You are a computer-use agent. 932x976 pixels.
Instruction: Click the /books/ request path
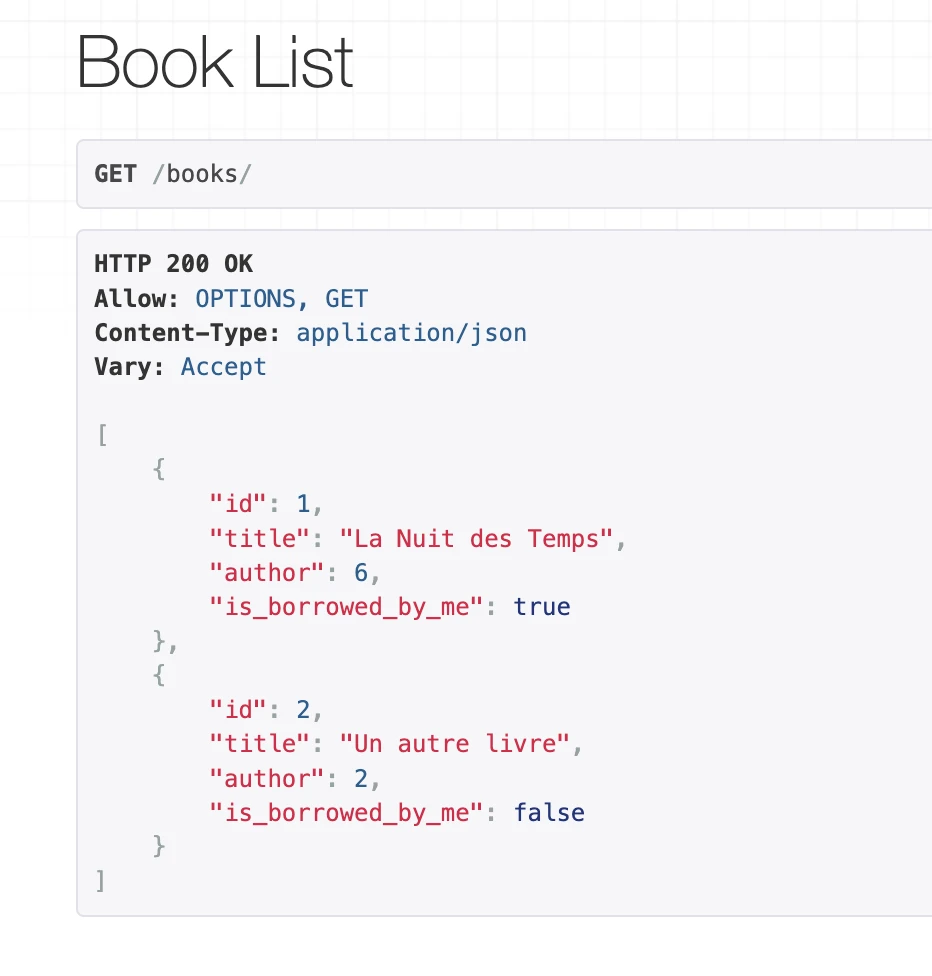click(201, 174)
